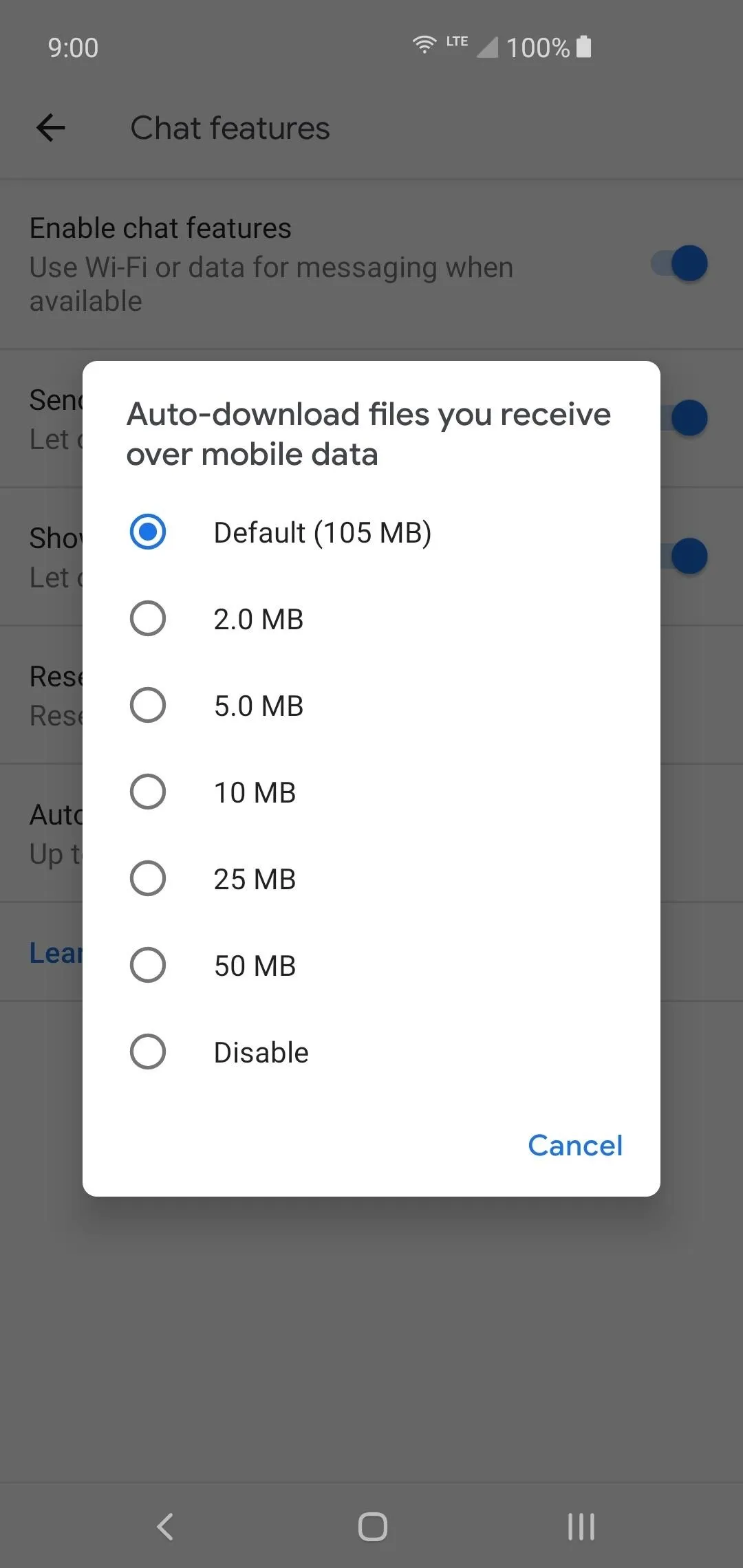The height and width of the screenshot is (1568, 743).
Task: Choose the 2.0 MB download limit
Action: point(371,619)
